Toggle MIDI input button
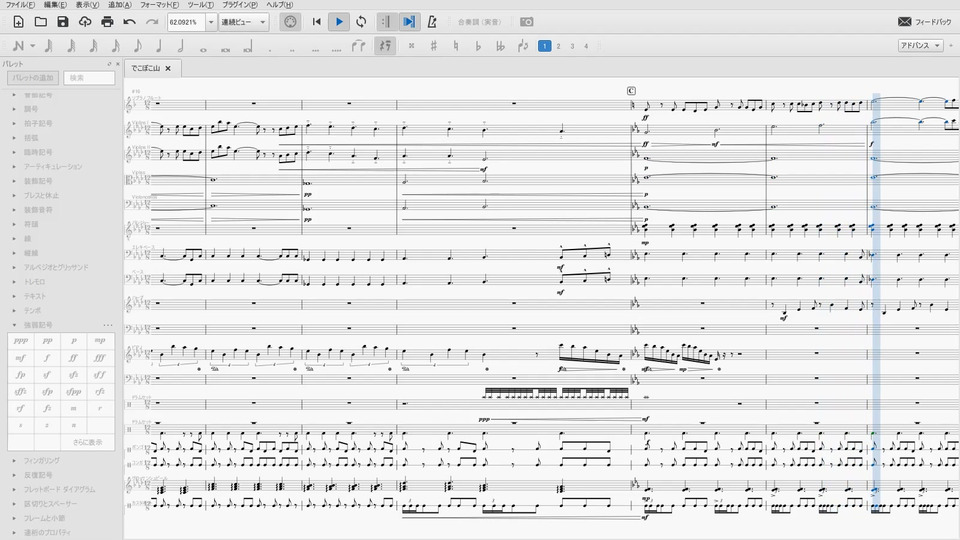960x540 pixels. click(290, 22)
